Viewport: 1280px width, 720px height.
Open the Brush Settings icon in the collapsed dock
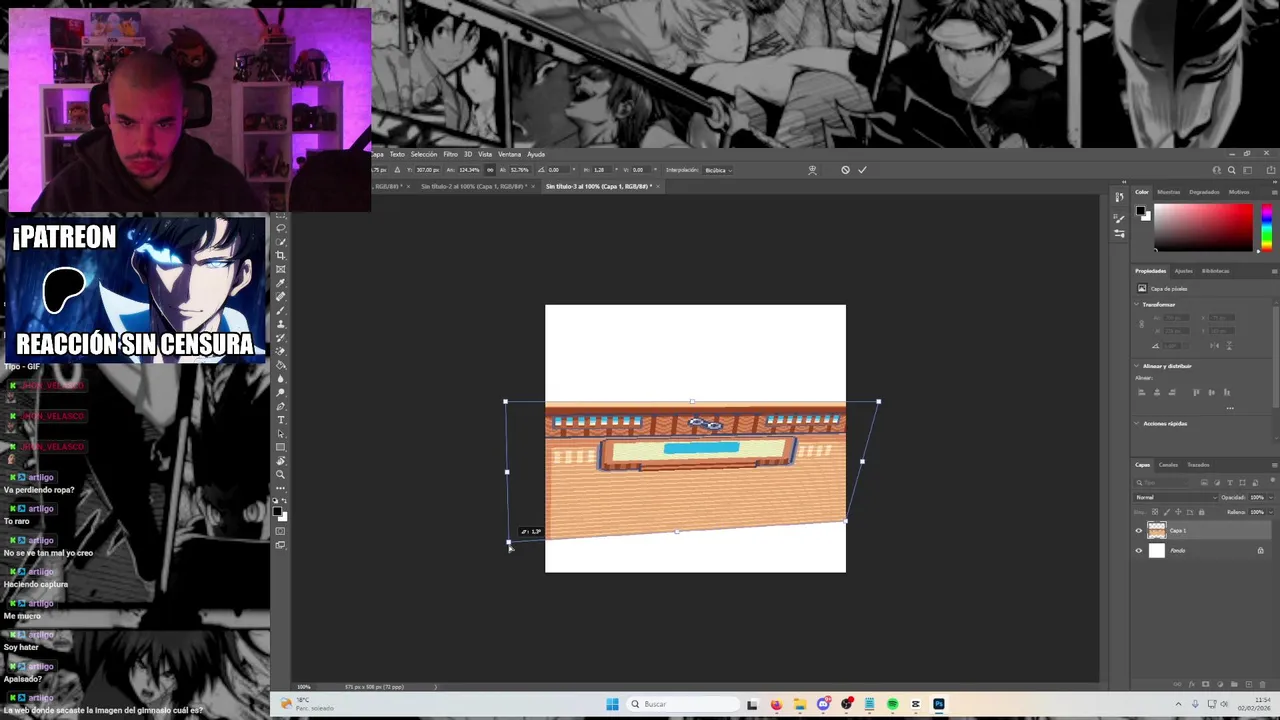(1119, 218)
